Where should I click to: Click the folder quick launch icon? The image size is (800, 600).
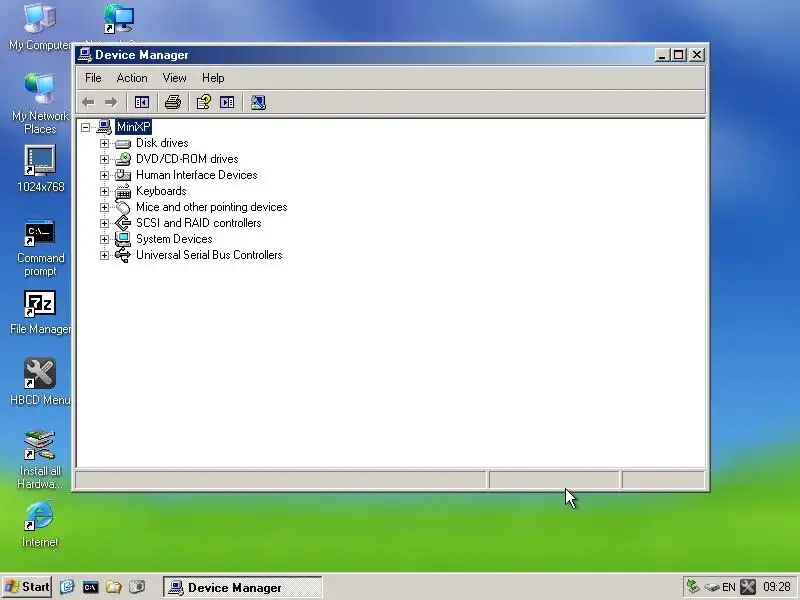click(113, 587)
